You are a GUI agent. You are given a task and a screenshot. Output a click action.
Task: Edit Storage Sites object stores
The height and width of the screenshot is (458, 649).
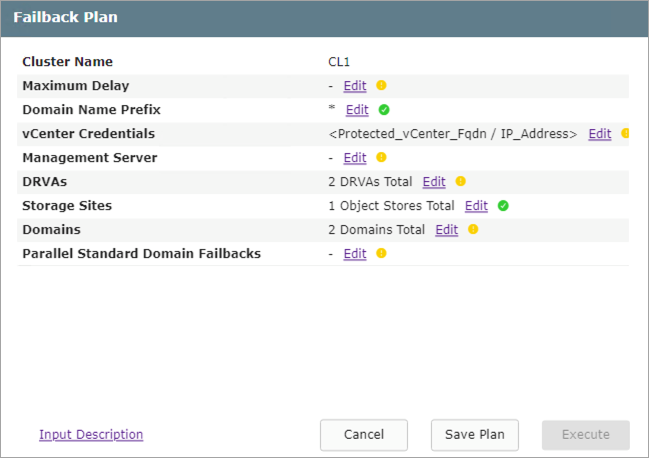click(476, 206)
